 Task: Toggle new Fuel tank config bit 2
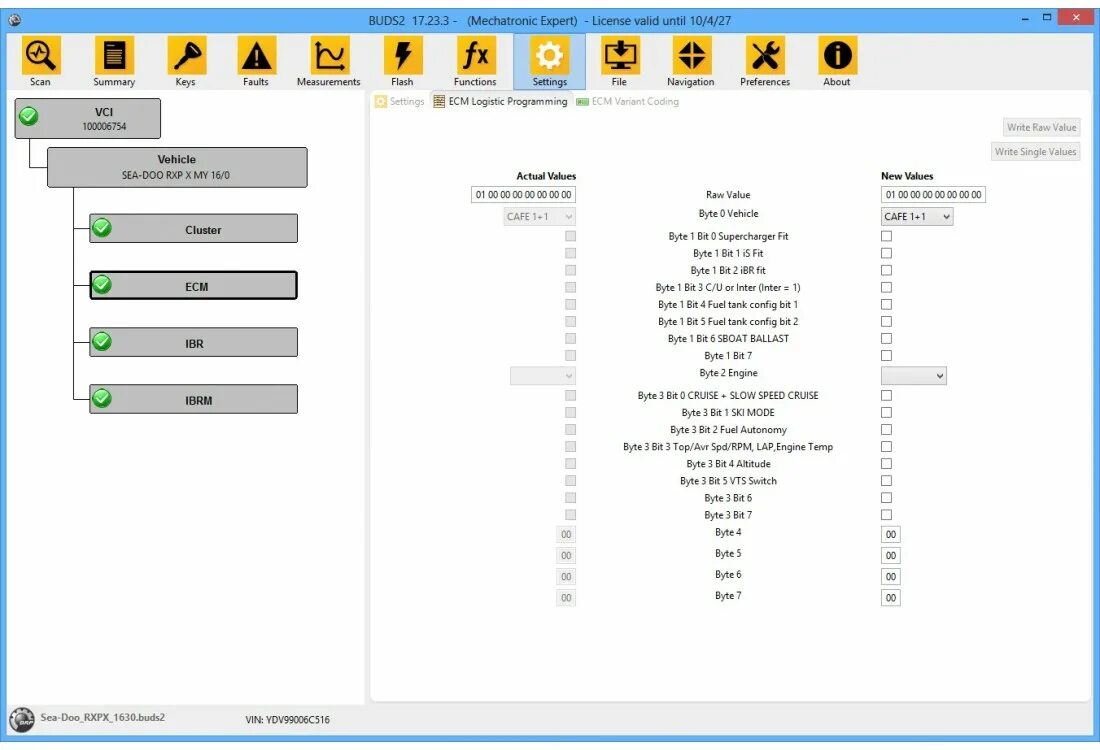[887, 321]
